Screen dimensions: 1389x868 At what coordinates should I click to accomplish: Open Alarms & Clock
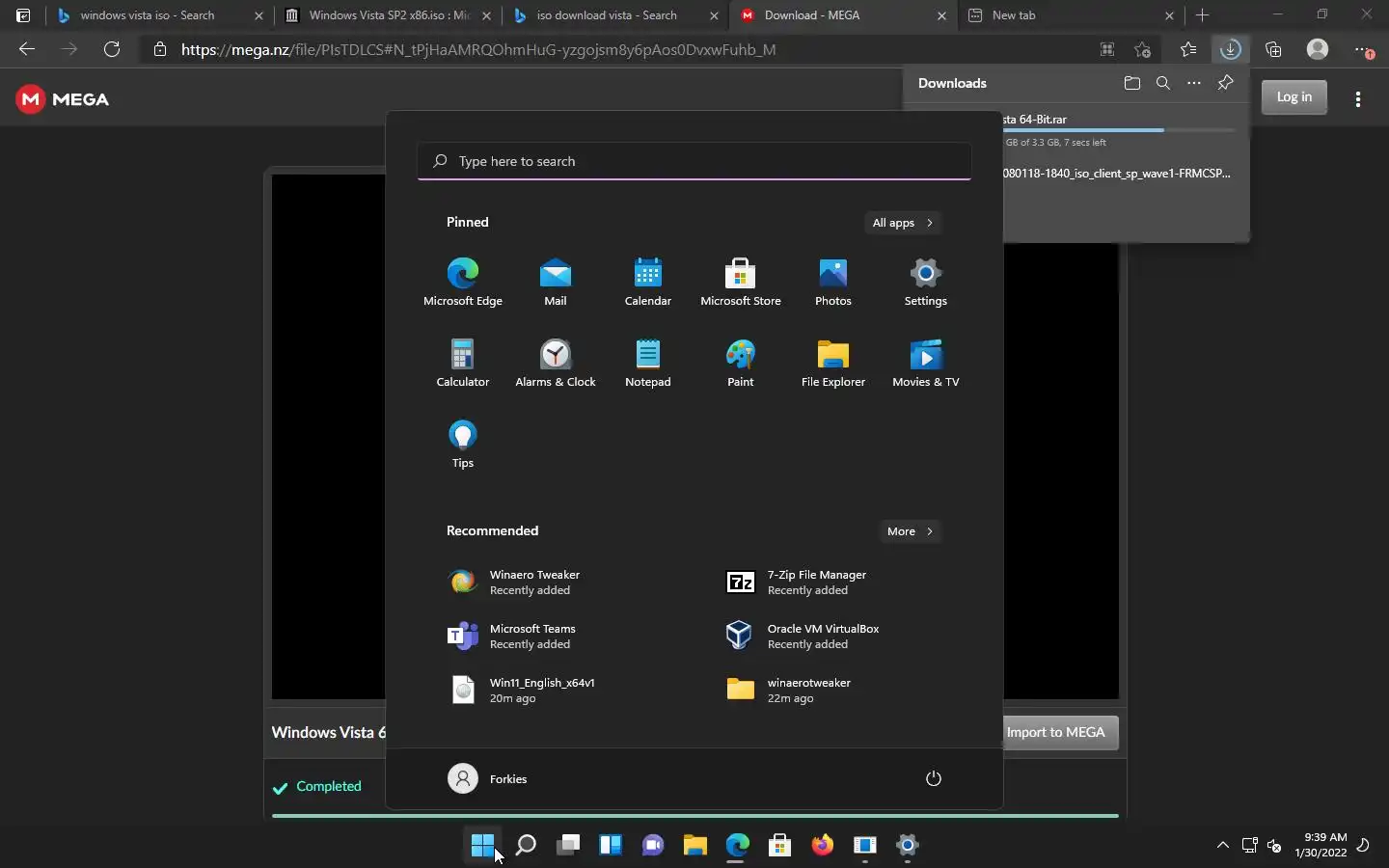556,363
